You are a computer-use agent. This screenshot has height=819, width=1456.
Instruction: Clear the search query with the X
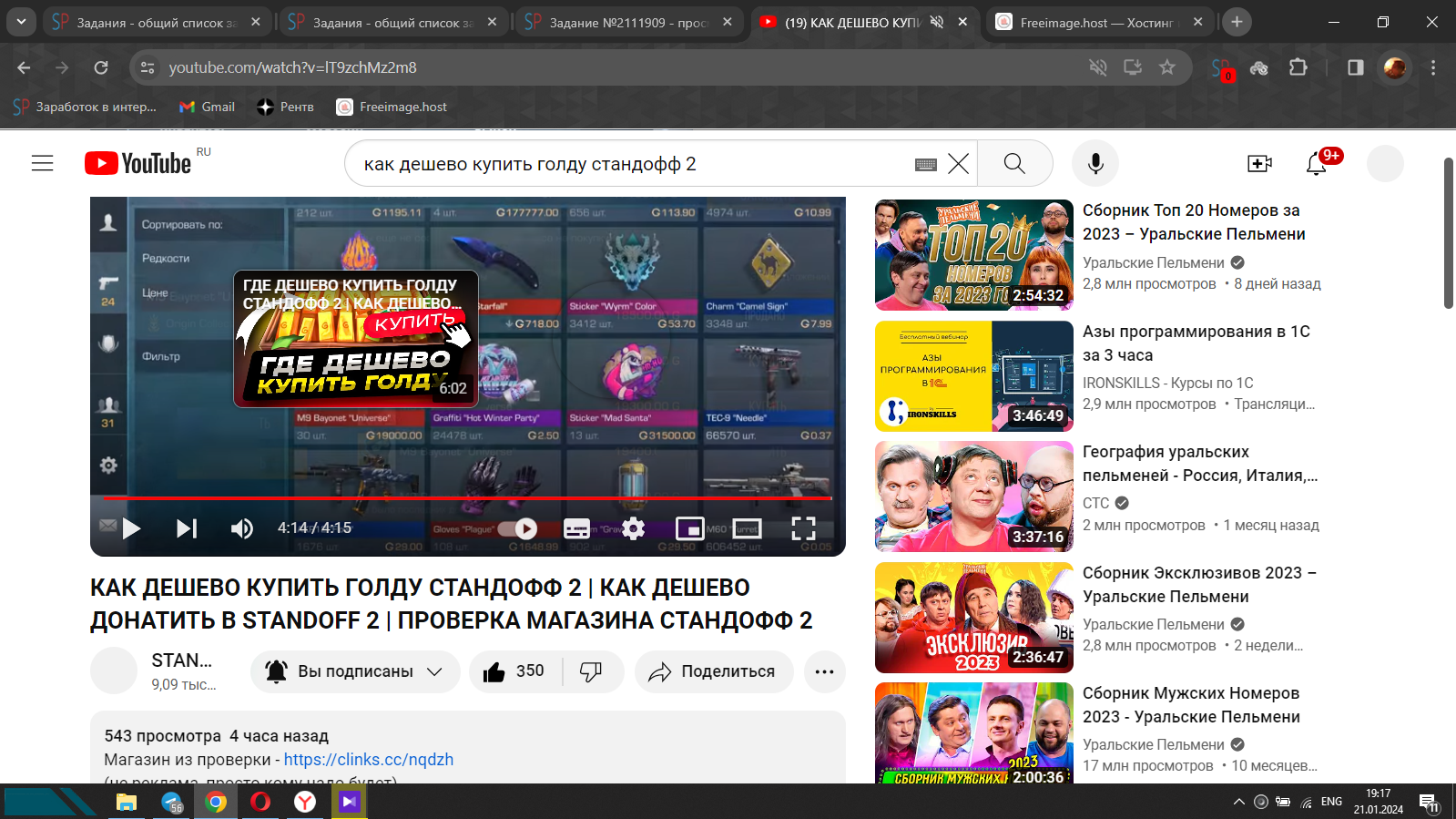pyautogui.click(x=959, y=164)
